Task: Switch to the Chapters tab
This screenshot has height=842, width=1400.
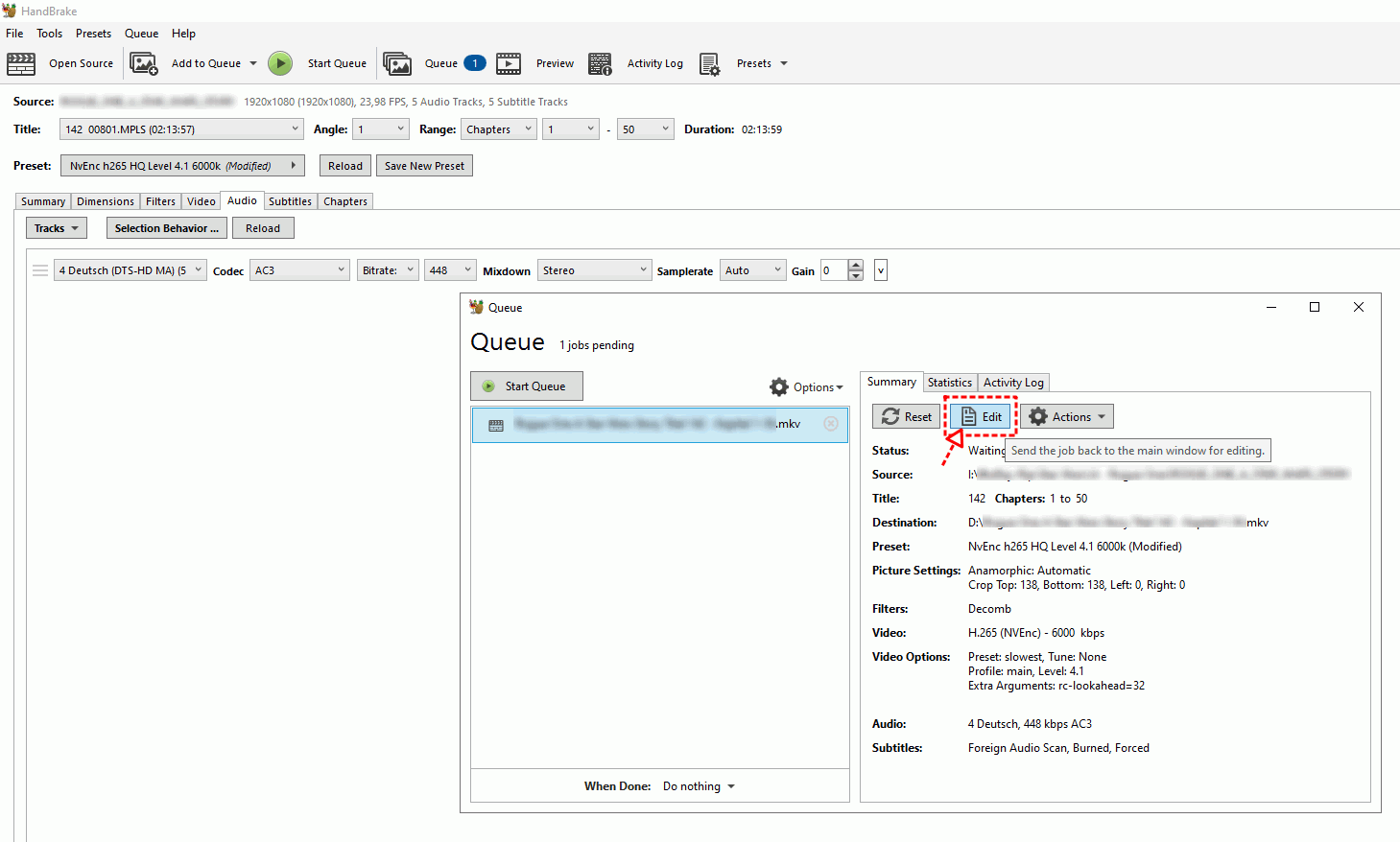Action: pyautogui.click(x=345, y=201)
